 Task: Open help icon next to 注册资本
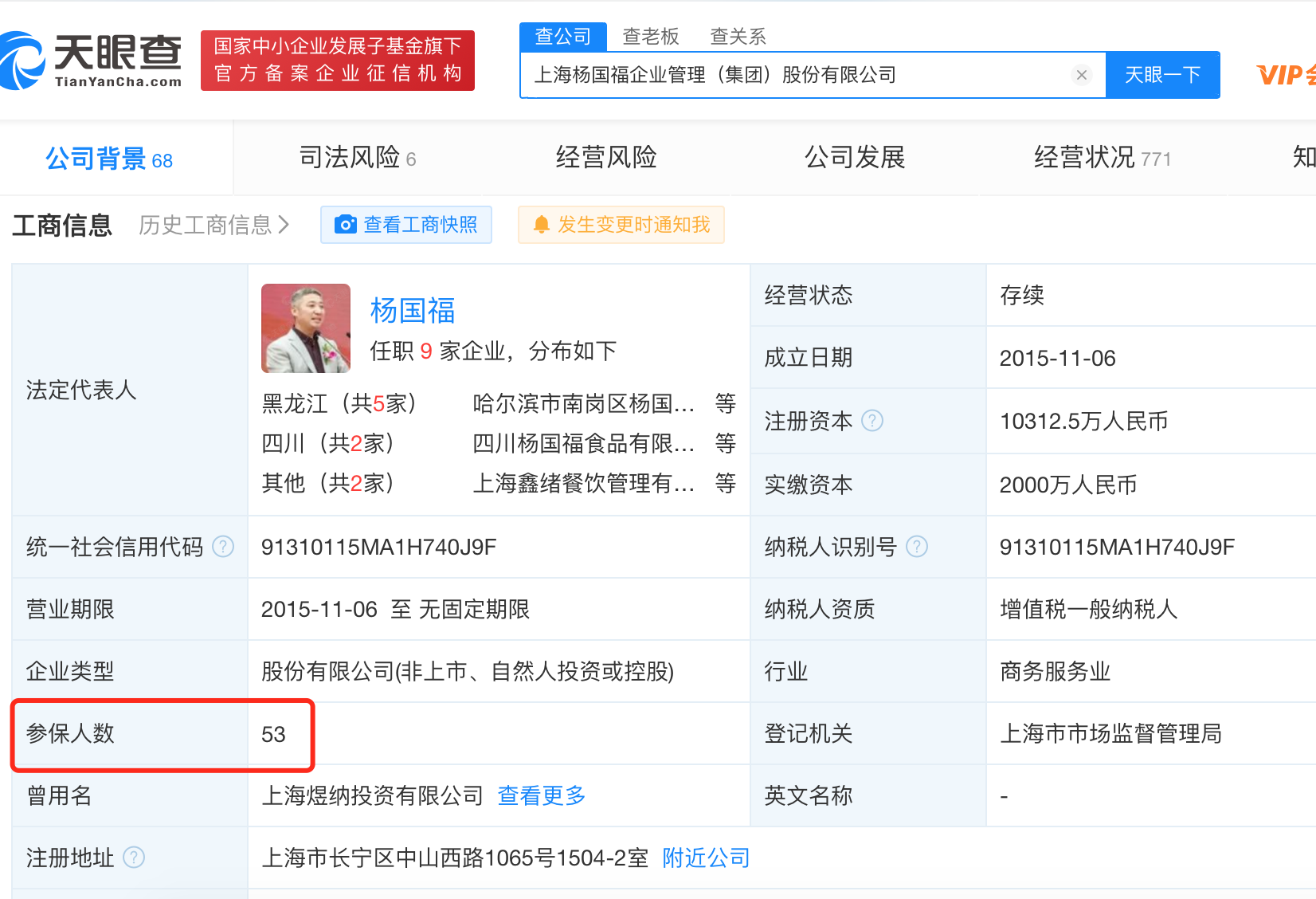click(x=873, y=420)
